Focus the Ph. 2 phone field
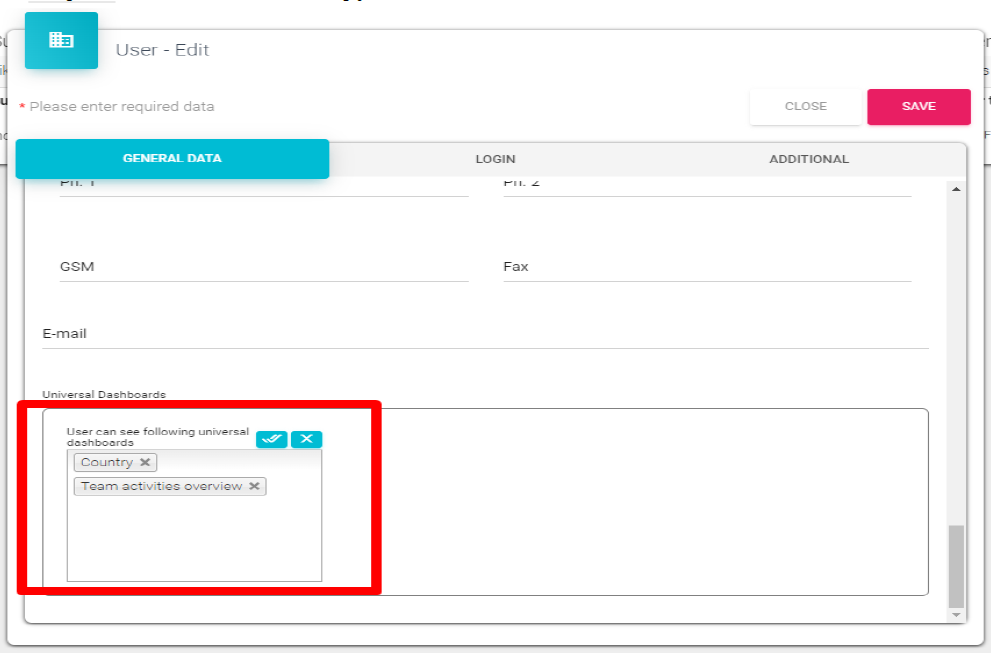Image resolution: width=991 pixels, height=653 pixels. pyautogui.click(x=707, y=185)
